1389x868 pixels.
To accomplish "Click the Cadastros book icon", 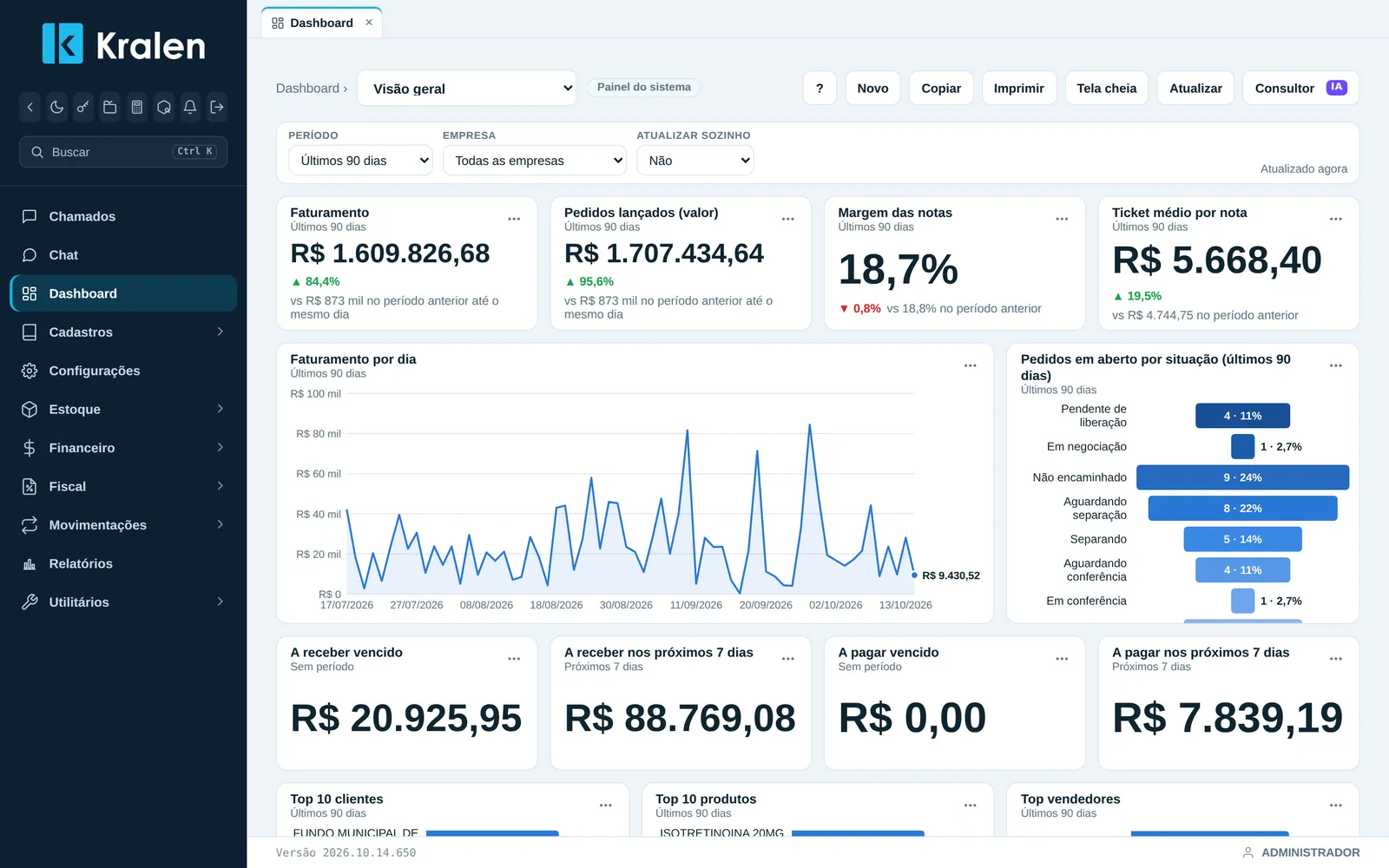I will point(30,332).
